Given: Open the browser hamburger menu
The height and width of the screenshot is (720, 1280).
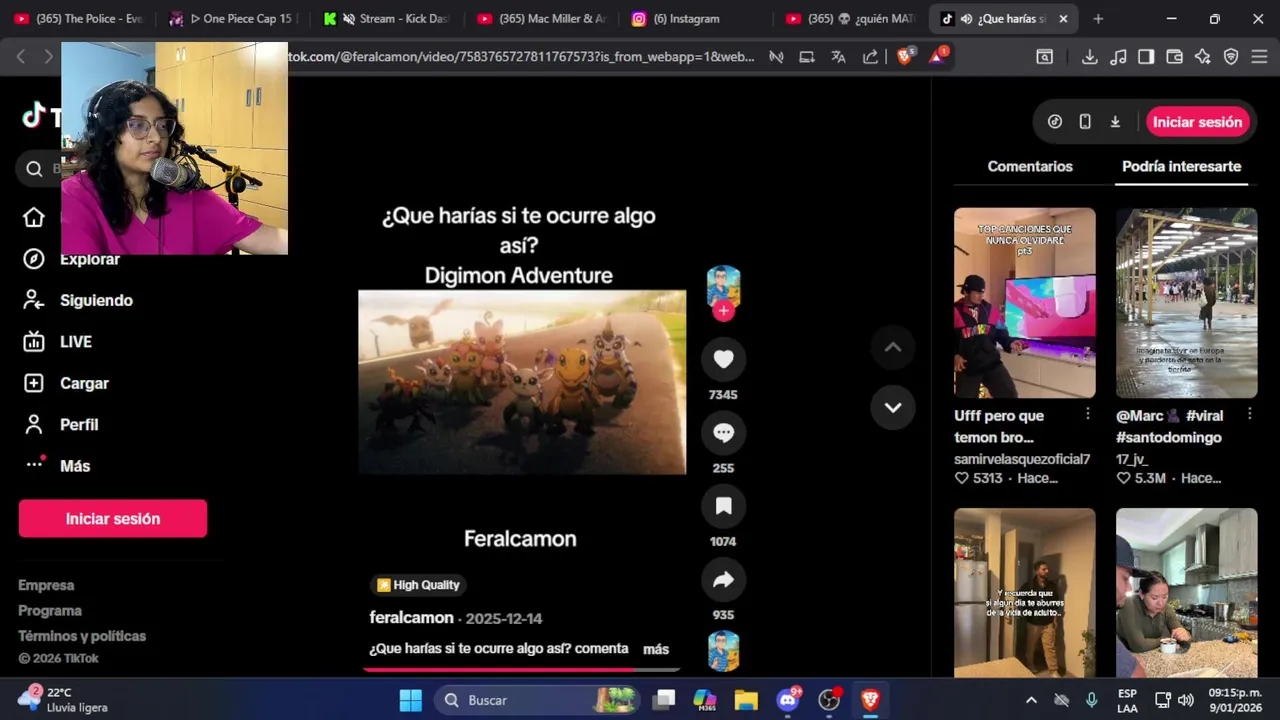Looking at the screenshot, I should (1259, 57).
